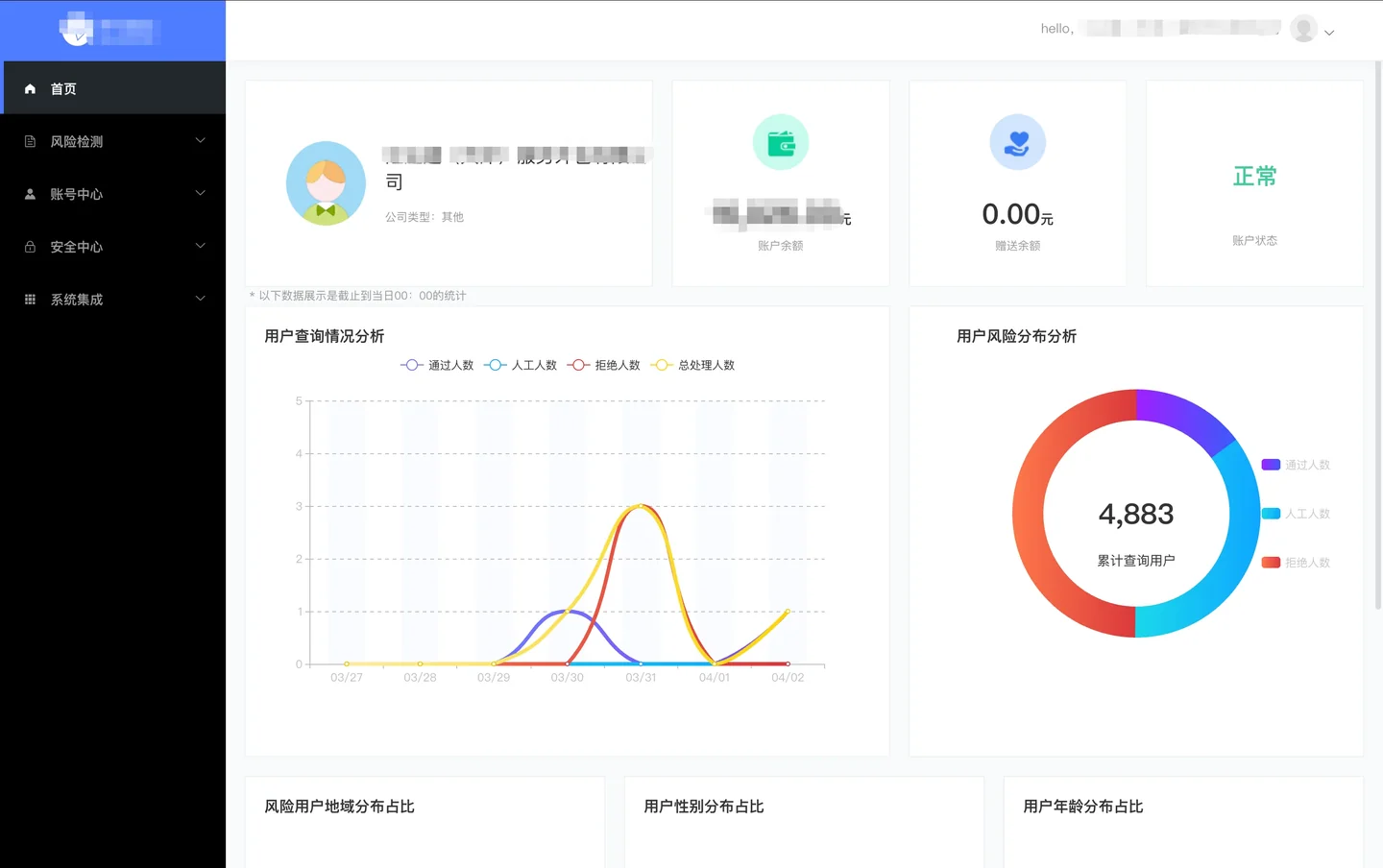Click the 首页 home icon
The height and width of the screenshot is (868, 1383).
tap(31, 87)
